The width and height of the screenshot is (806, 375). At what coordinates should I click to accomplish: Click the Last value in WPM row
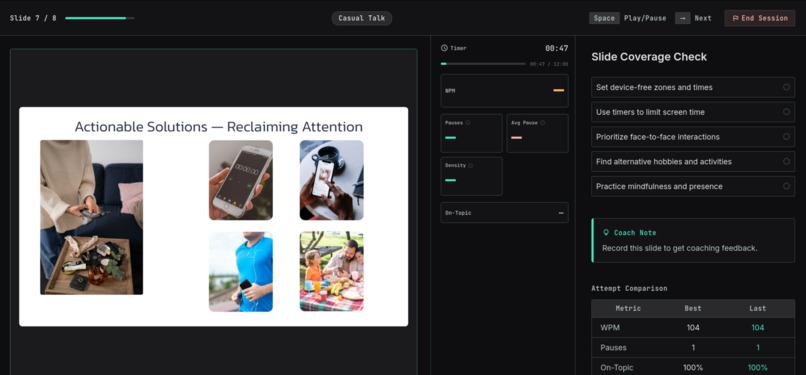click(757, 328)
